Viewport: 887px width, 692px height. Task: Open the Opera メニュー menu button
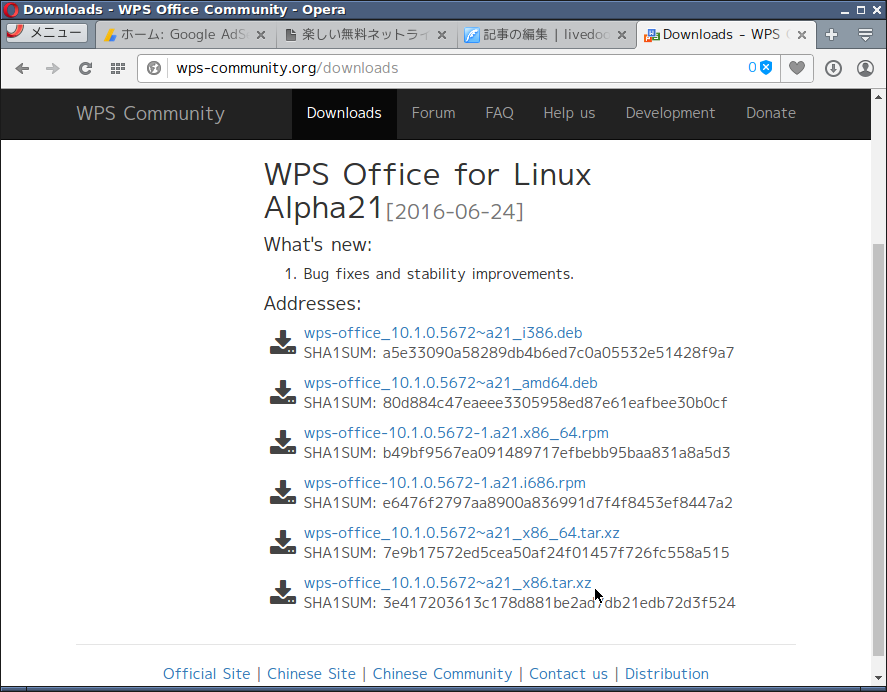(46, 33)
